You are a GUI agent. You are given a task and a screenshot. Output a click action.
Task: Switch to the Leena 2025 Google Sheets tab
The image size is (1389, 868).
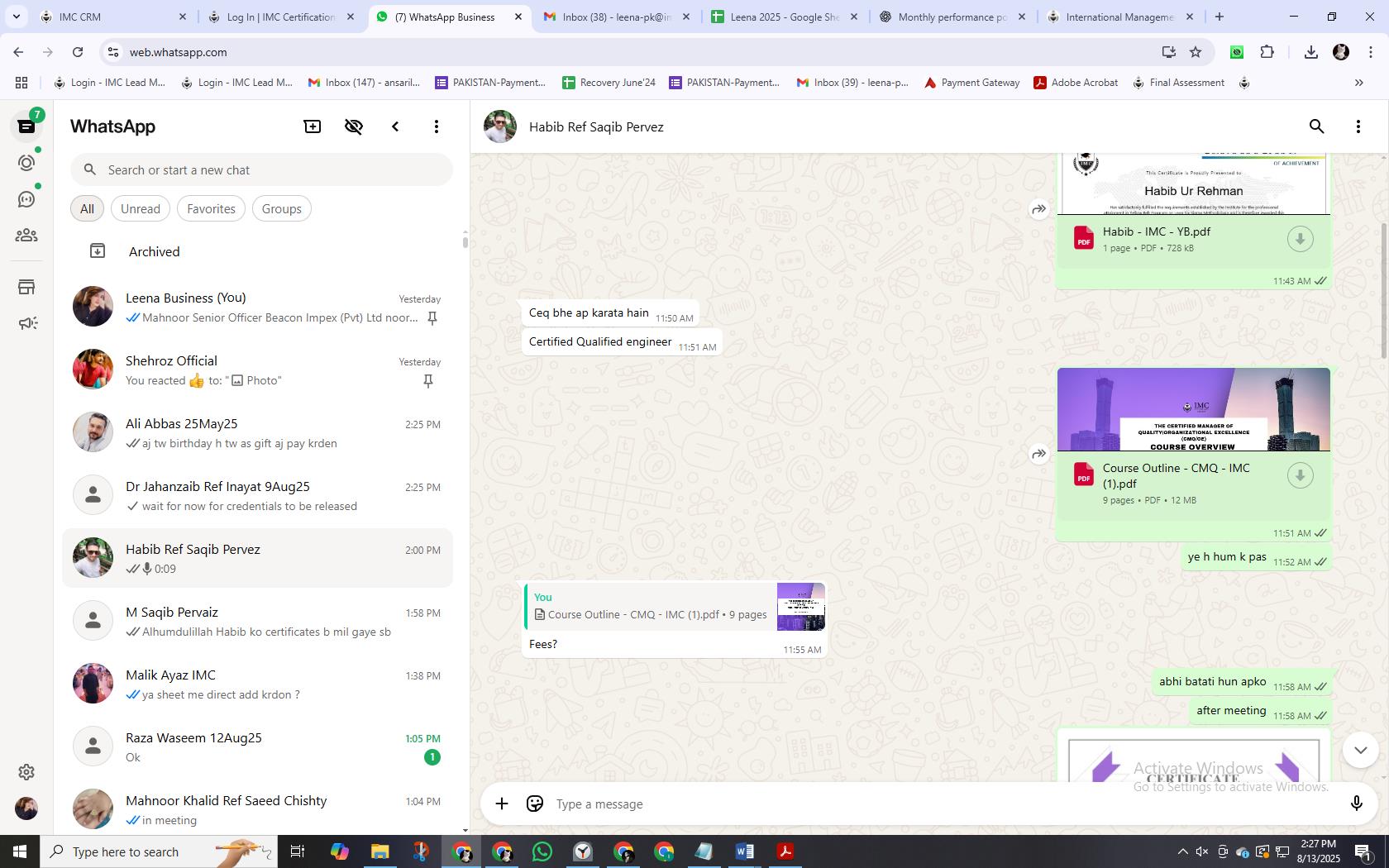coord(785,17)
